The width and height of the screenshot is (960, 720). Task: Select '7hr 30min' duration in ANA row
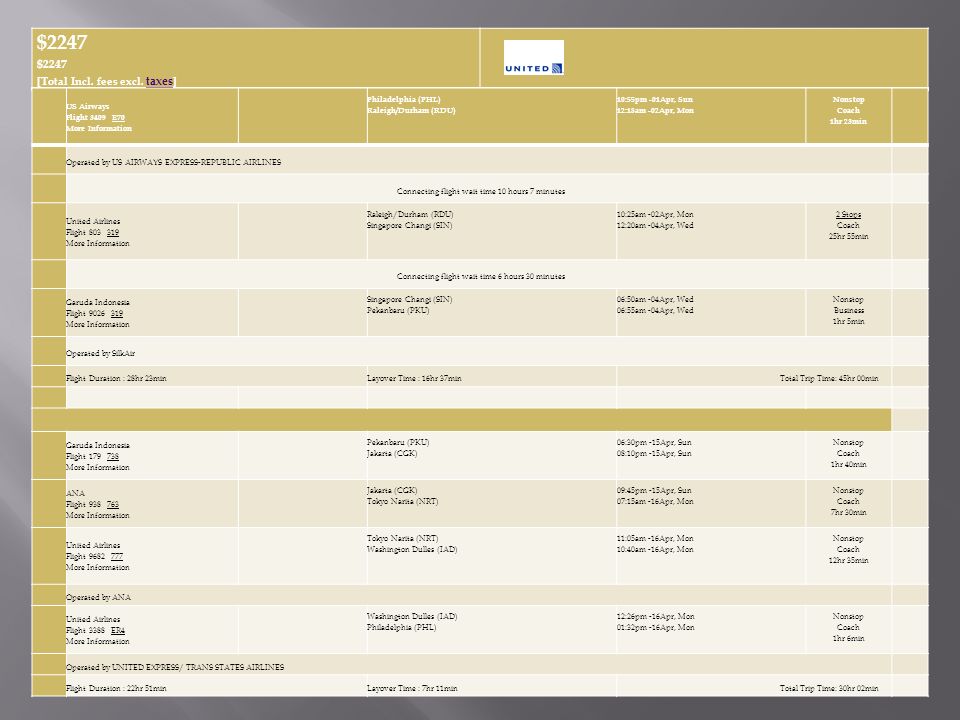(x=848, y=513)
